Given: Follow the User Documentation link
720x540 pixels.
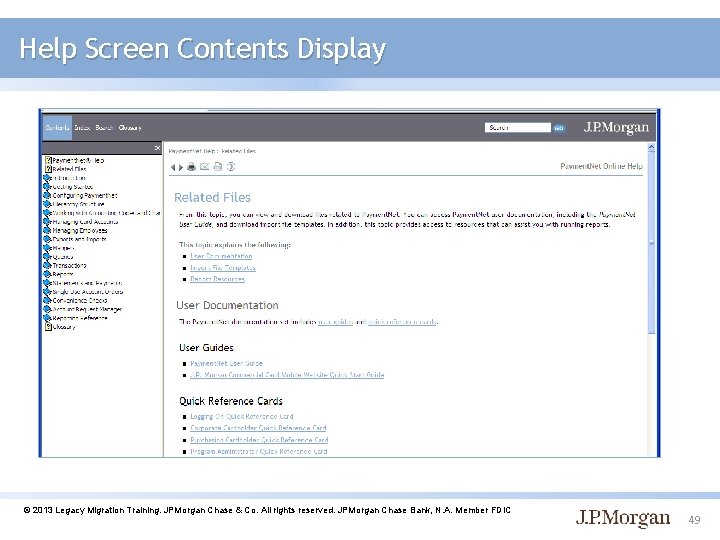Looking at the screenshot, I should coord(221,256).
